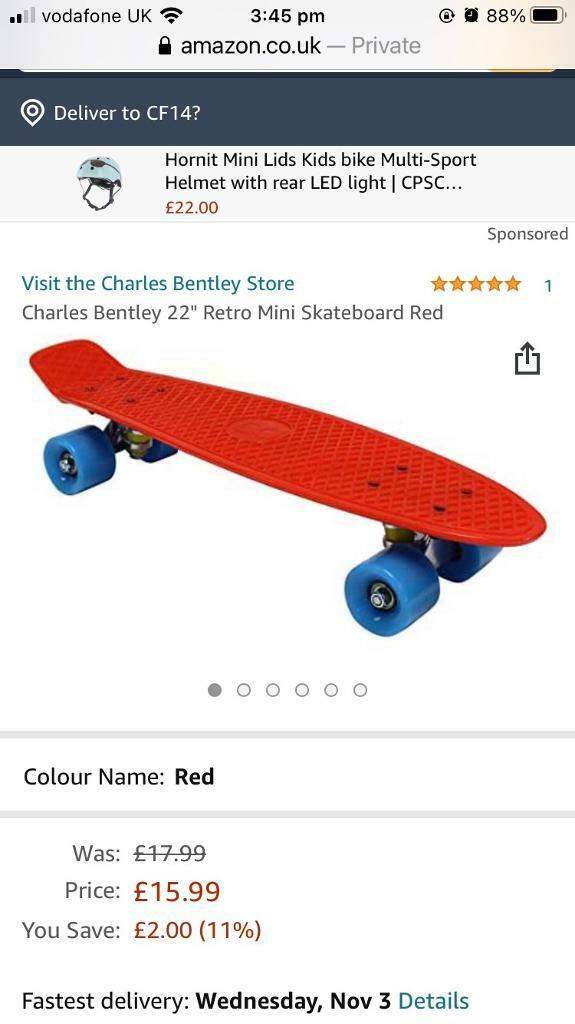Open the amazon.co.uk address bar
This screenshot has height=1024, width=575.
(x=289, y=46)
